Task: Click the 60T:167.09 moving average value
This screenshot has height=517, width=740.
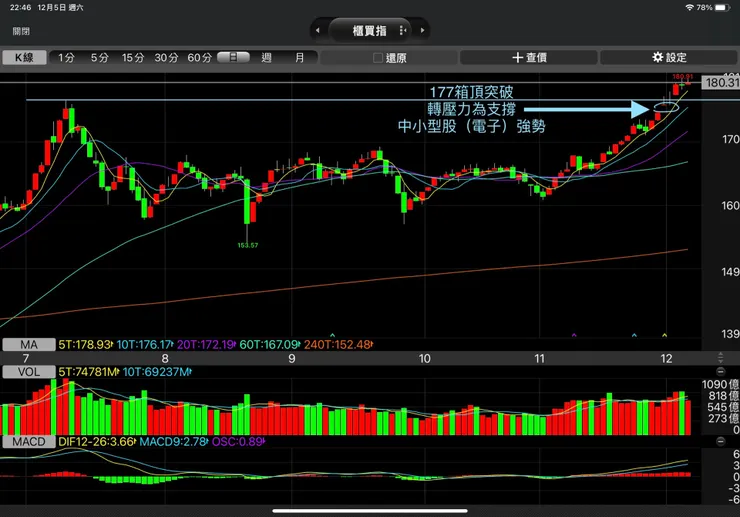Action: click(269, 345)
